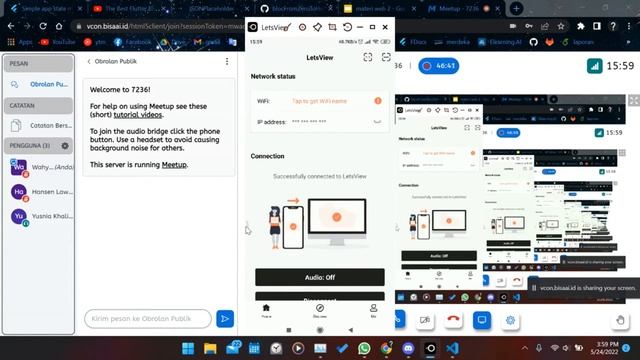Start recording with LetsView record icon

click(302, 27)
